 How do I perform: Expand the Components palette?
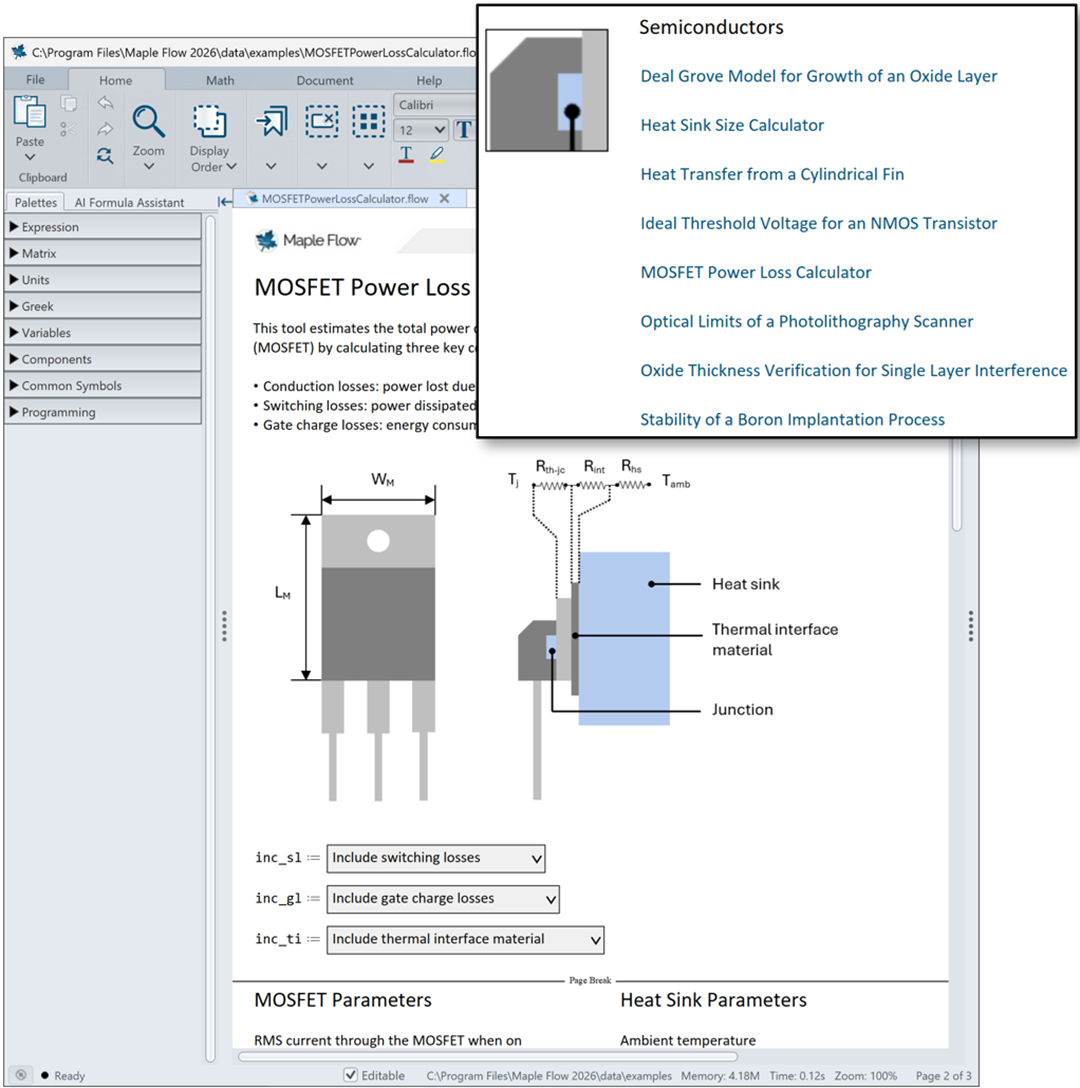(x=103, y=359)
